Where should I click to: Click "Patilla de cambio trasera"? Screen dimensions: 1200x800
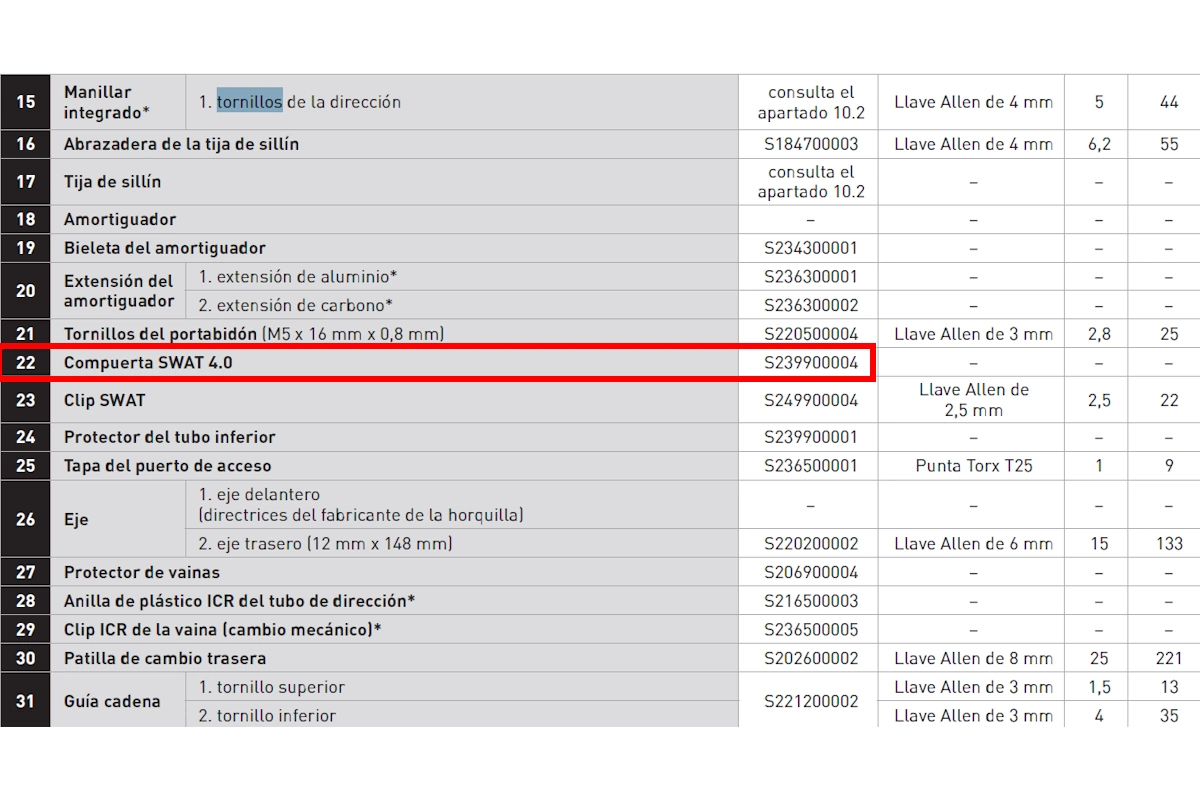(x=165, y=659)
